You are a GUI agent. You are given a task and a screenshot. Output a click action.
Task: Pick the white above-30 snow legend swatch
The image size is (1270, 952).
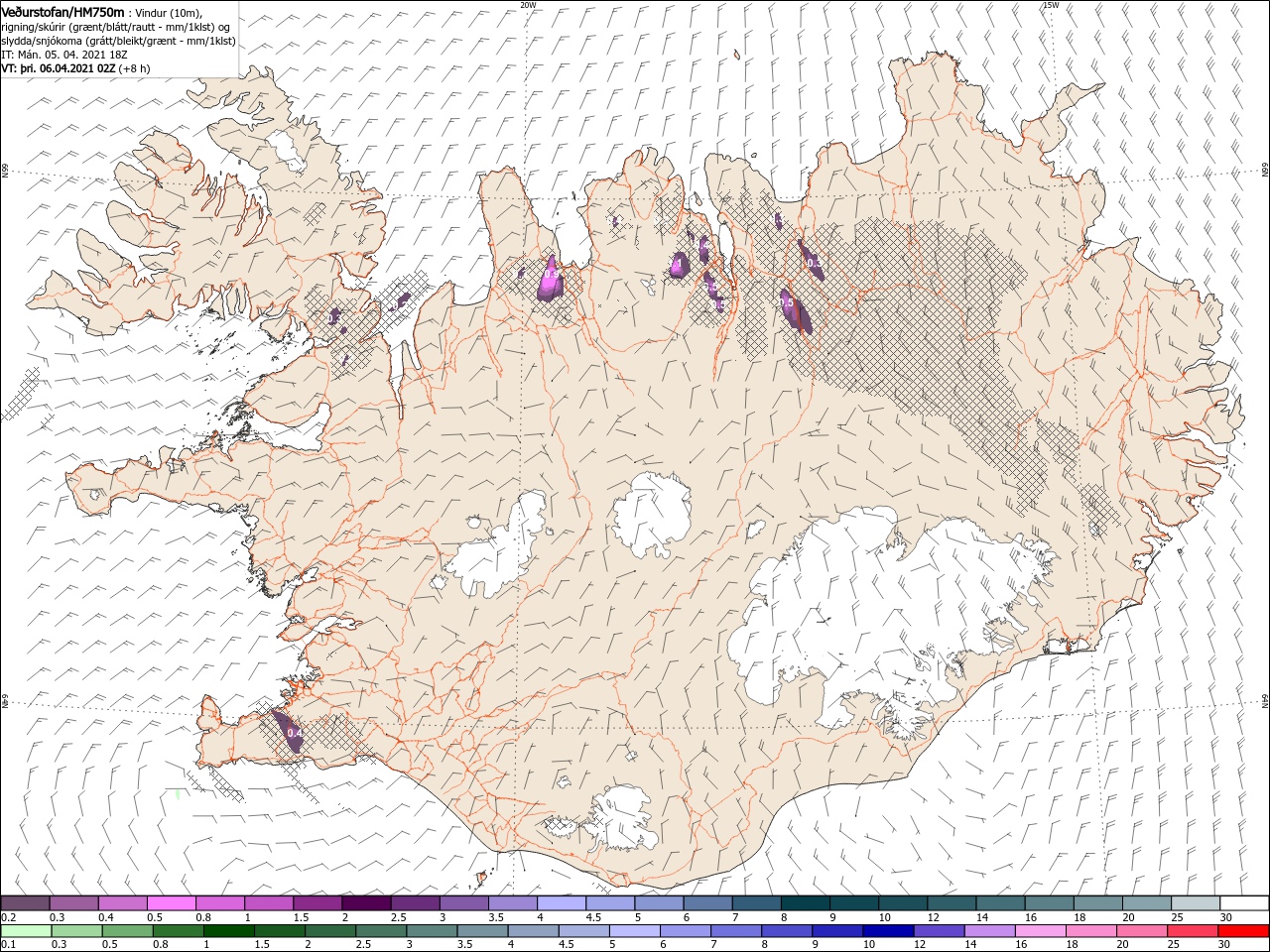[1244, 903]
